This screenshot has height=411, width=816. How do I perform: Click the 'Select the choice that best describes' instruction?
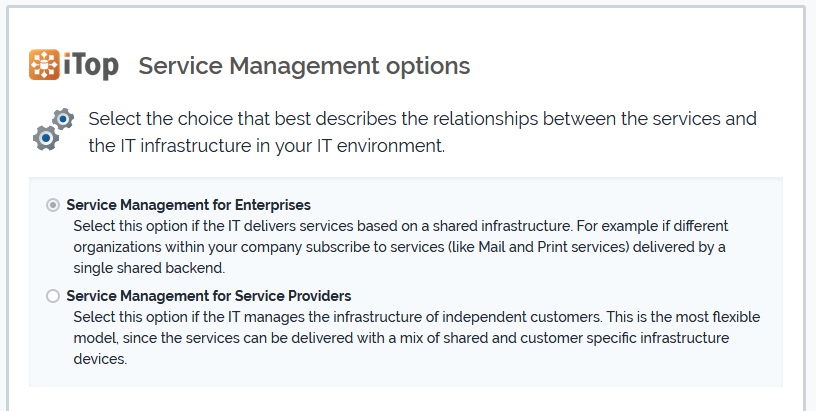tap(422, 119)
